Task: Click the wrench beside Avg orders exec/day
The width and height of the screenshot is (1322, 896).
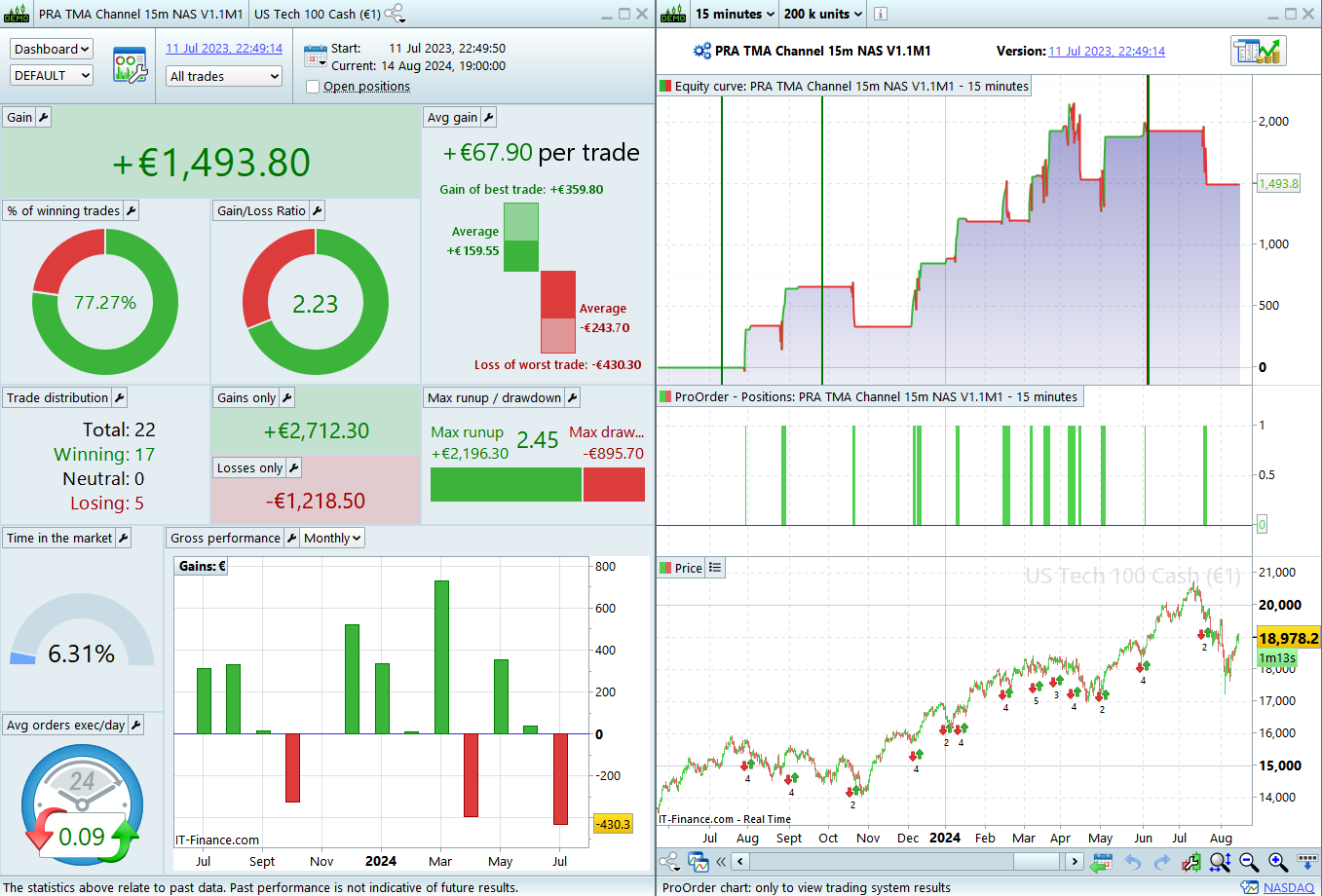Action: click(x=135, y=725)
